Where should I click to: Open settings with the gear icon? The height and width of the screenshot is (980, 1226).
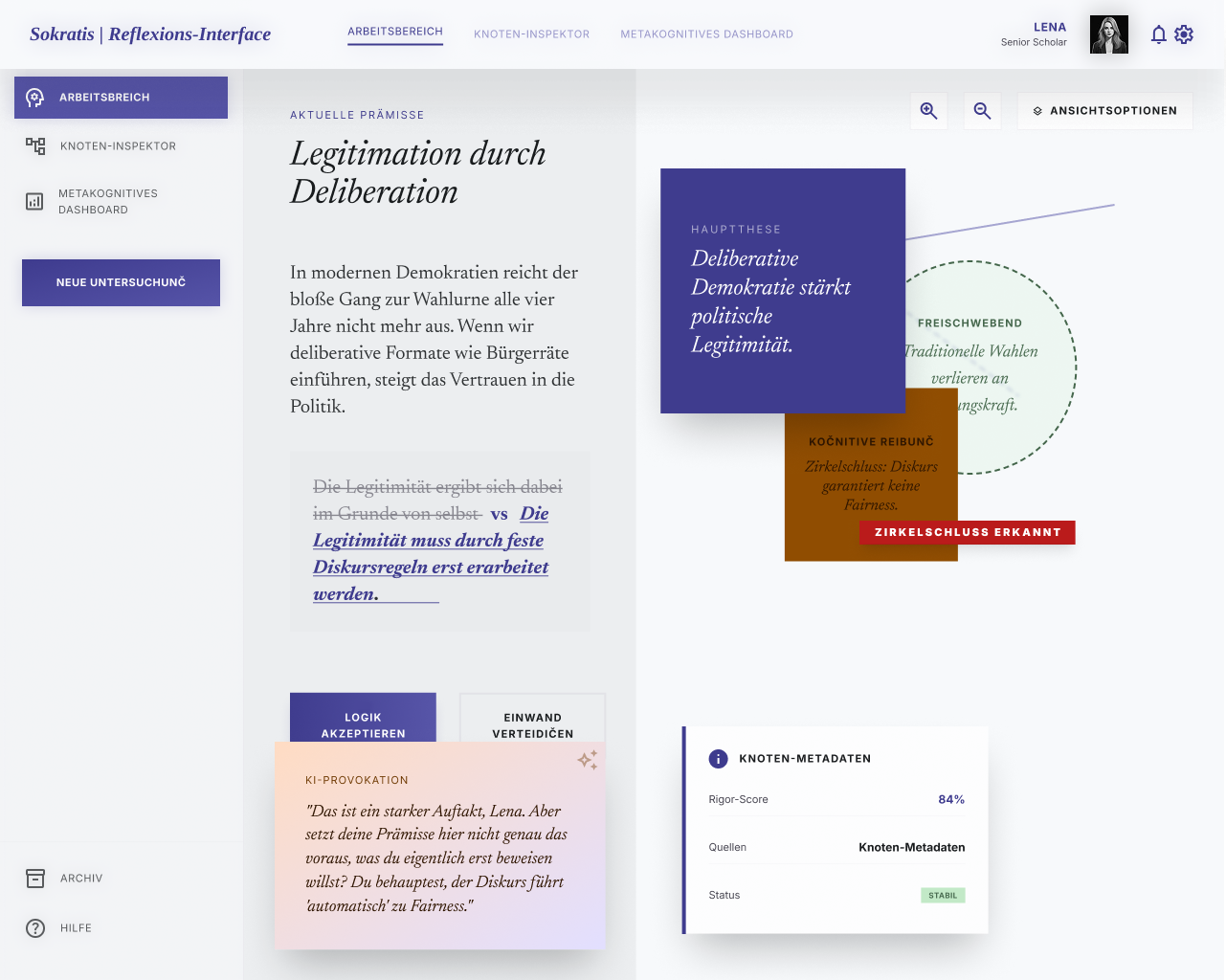click(x=1184, y=33)
